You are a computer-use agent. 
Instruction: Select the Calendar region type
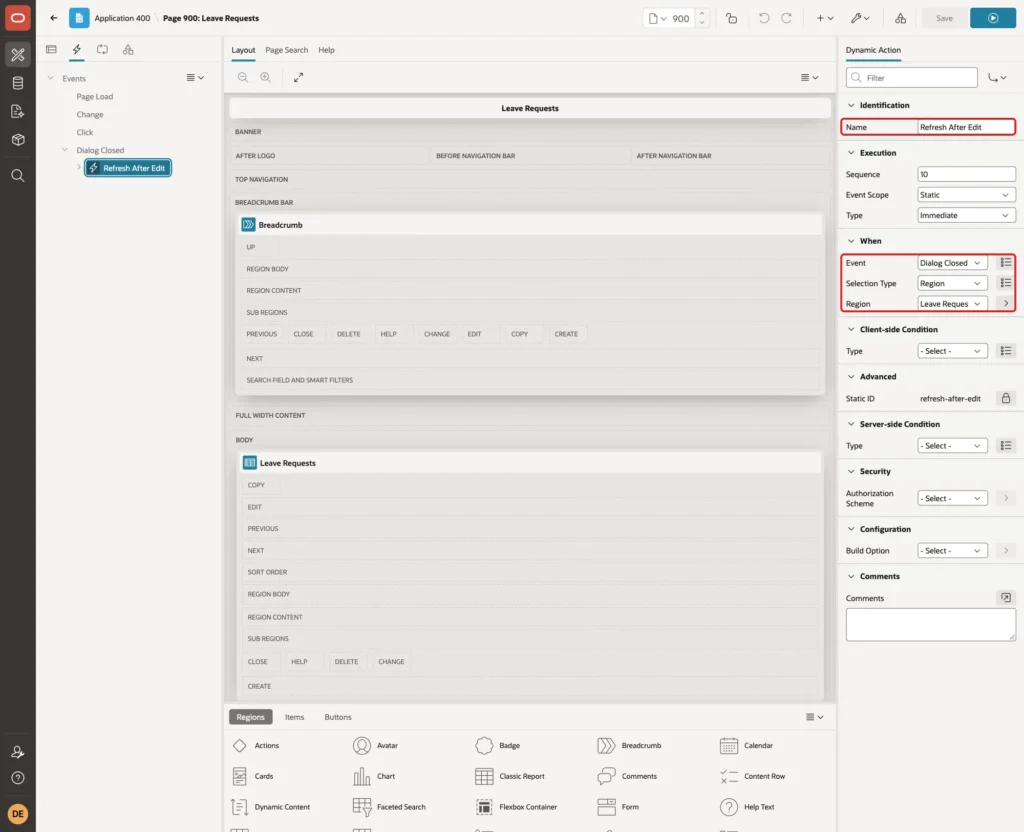(746, 746)
